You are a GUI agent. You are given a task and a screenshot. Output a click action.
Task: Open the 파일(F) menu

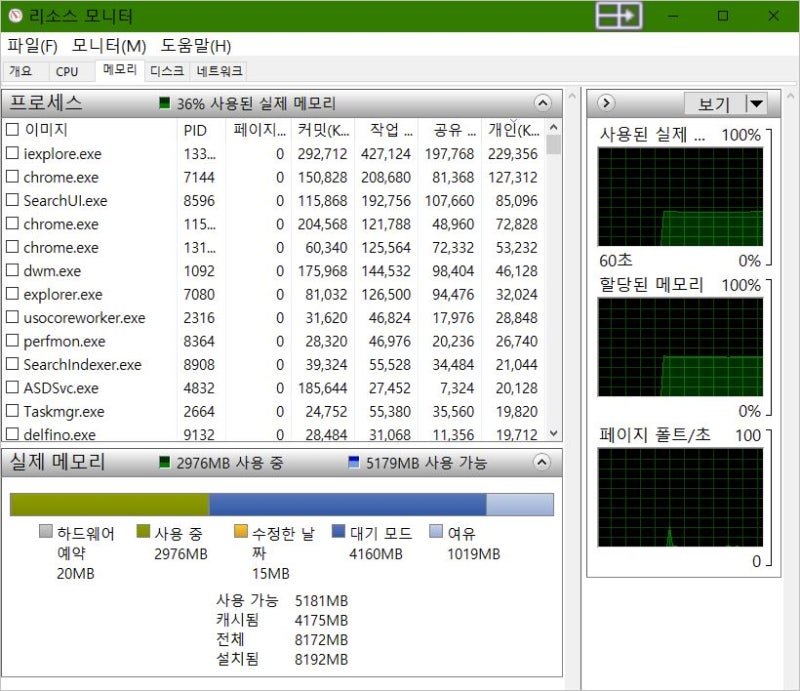tap(32, 46)
